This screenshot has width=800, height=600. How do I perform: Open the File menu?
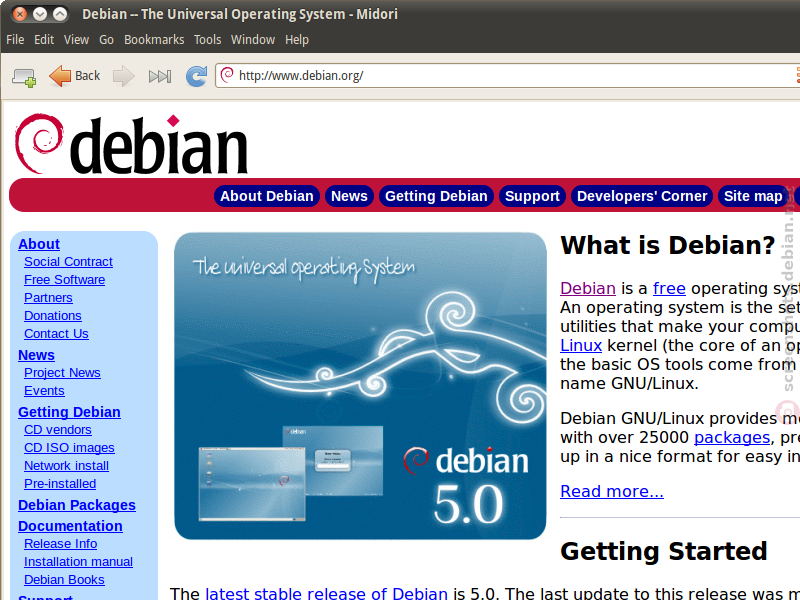point(15,40)
